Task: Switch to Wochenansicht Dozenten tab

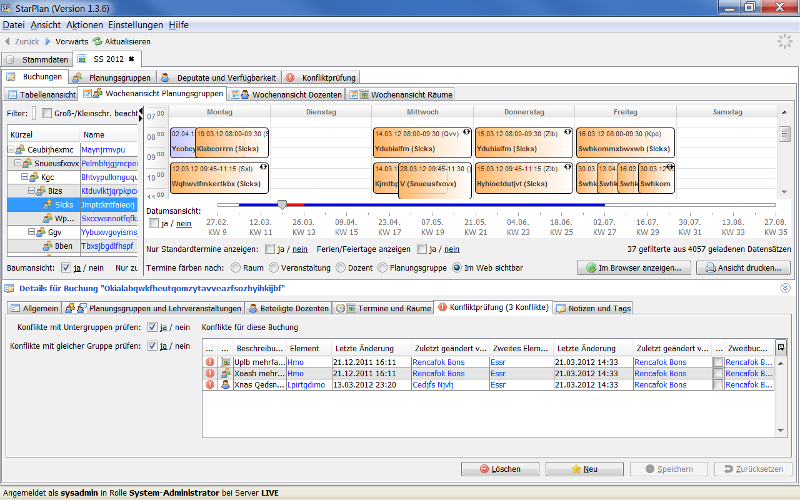Action: click(x=286, y=94)
